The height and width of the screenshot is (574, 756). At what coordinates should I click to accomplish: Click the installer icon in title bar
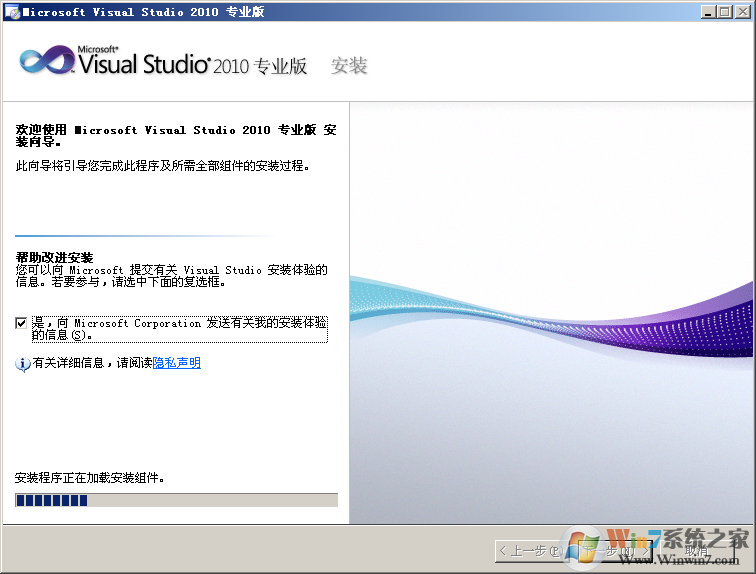[x=13, y=12]
